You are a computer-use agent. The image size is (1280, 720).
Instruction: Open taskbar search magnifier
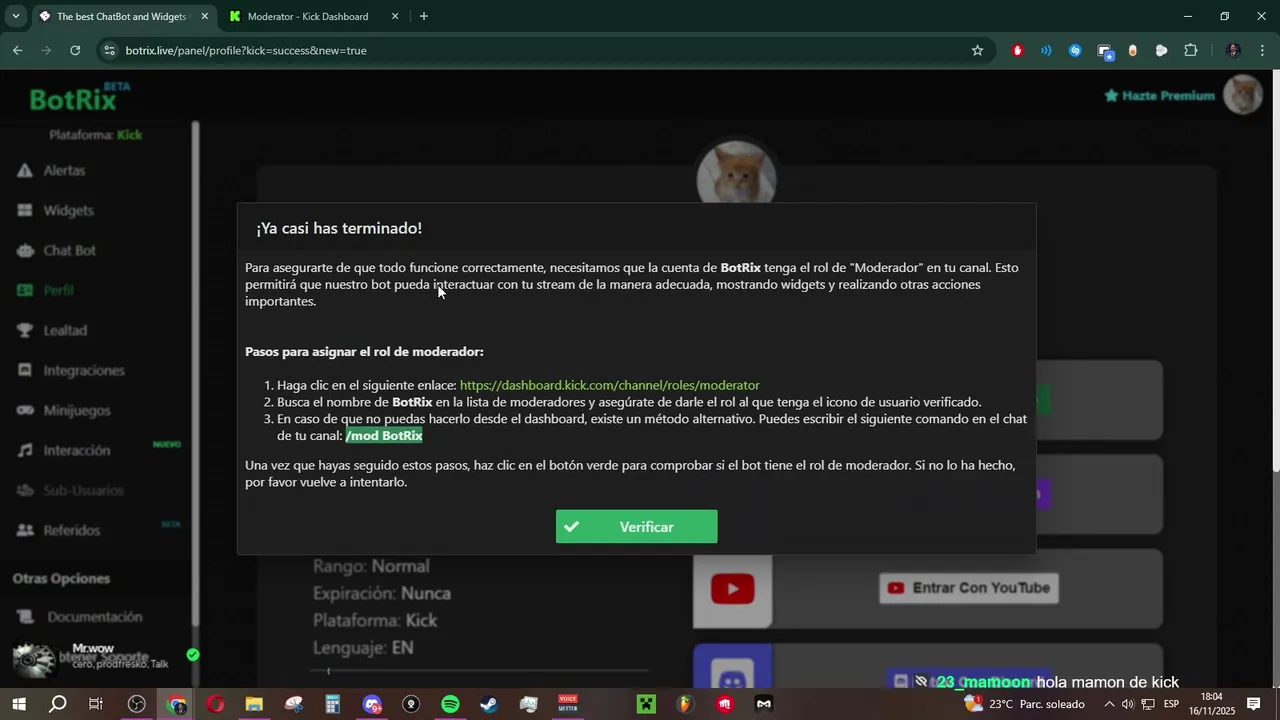pos(57,704)
